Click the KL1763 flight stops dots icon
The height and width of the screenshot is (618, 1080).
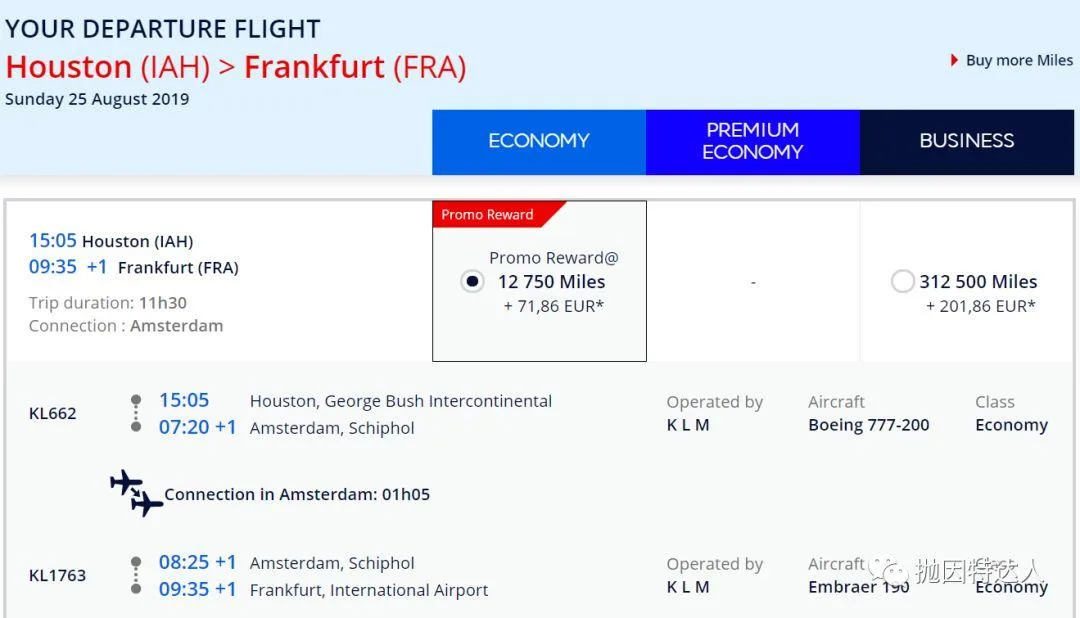click(x=136, y=575)
